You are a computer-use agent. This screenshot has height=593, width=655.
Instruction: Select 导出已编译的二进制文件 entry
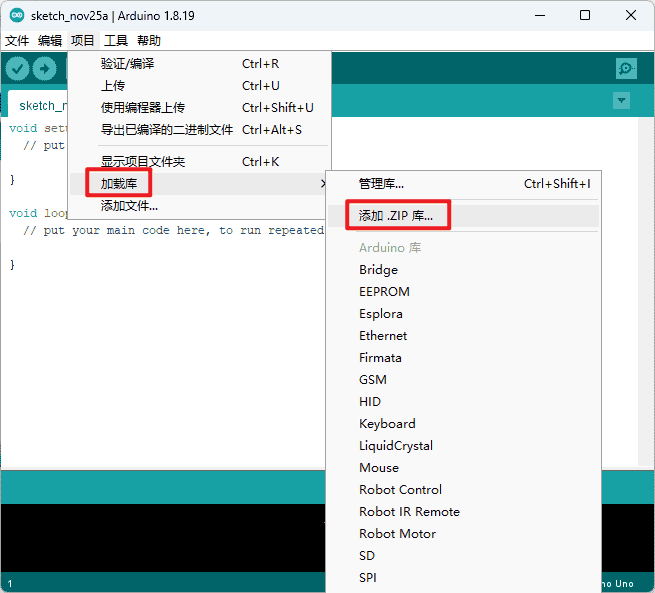tap(200, 130)
